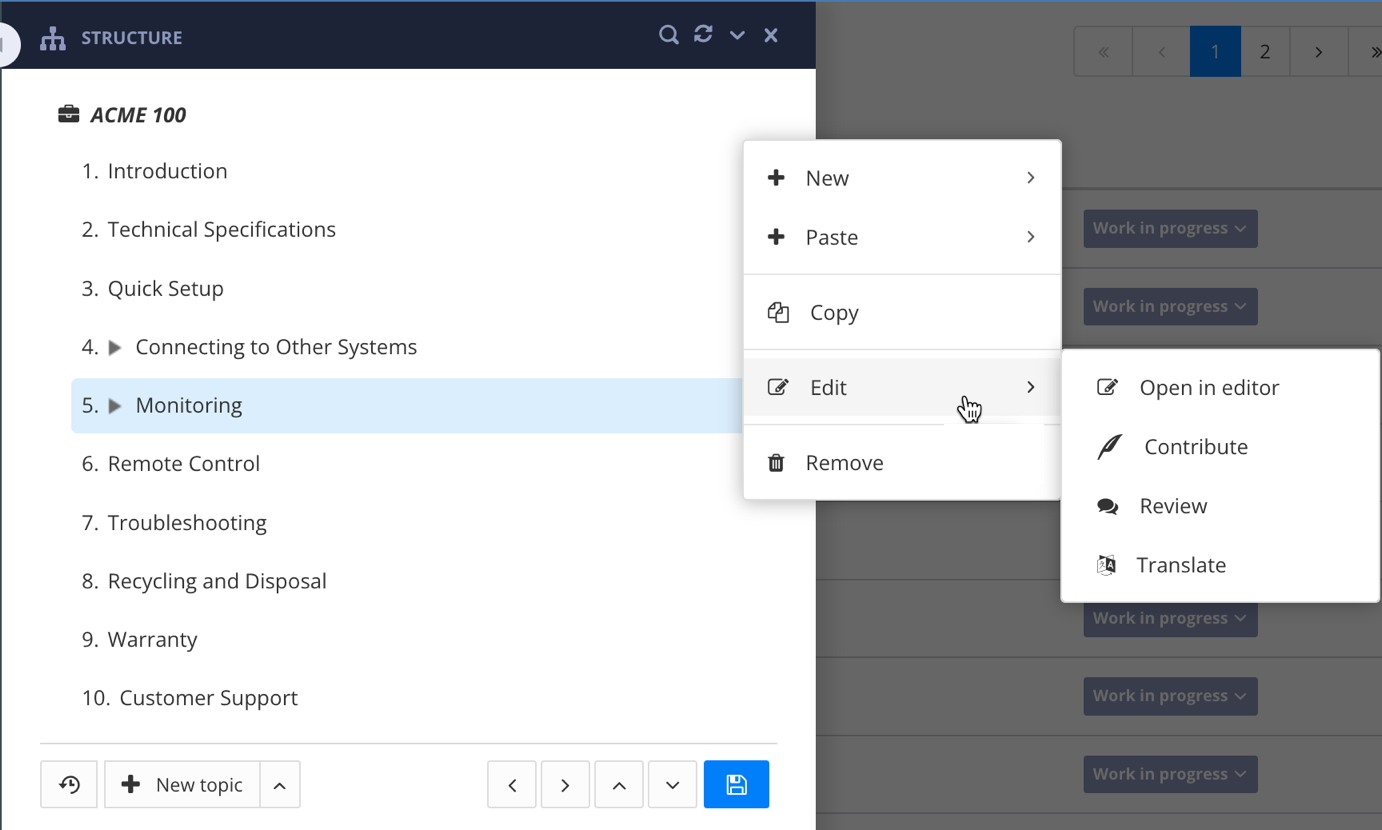Move the selected topic up with the arrow
The width and height of the screenshot is (1382, 830).
coord(618,784)
